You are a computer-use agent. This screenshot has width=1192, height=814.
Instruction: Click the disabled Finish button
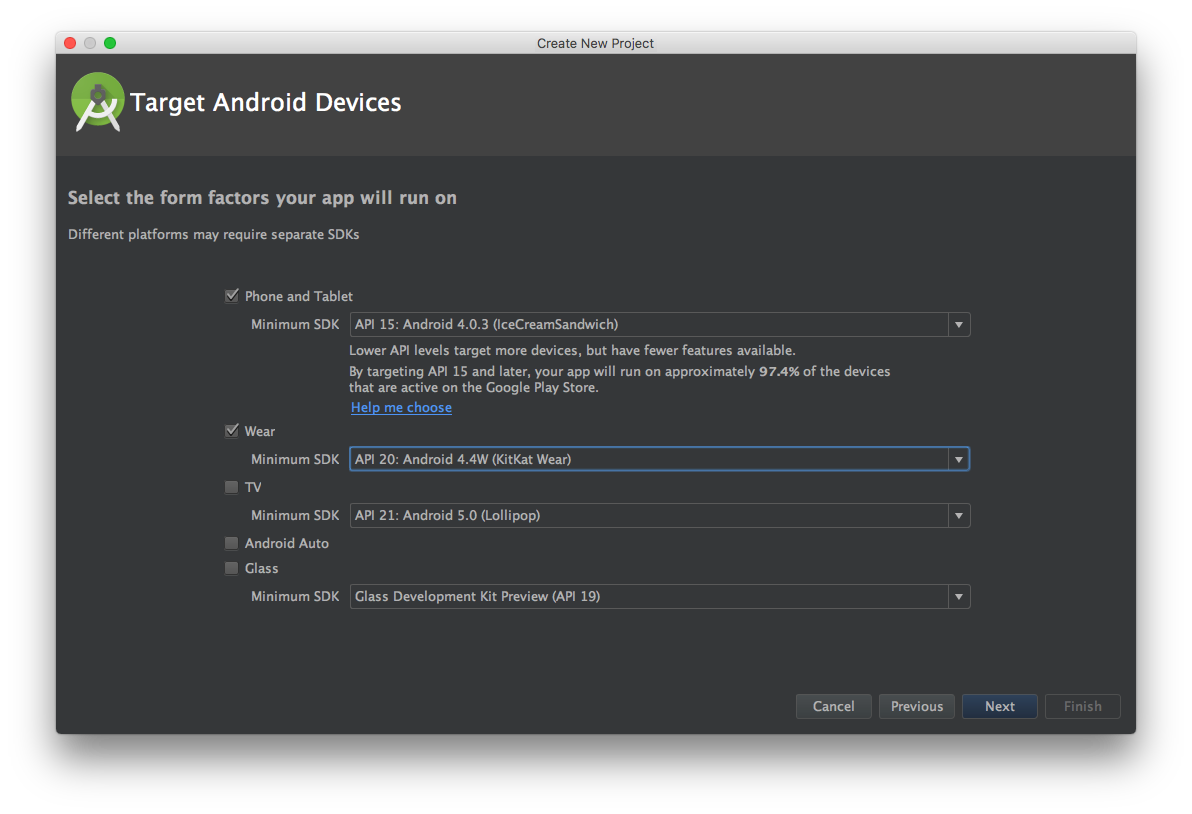click(x=1083, y=706)
